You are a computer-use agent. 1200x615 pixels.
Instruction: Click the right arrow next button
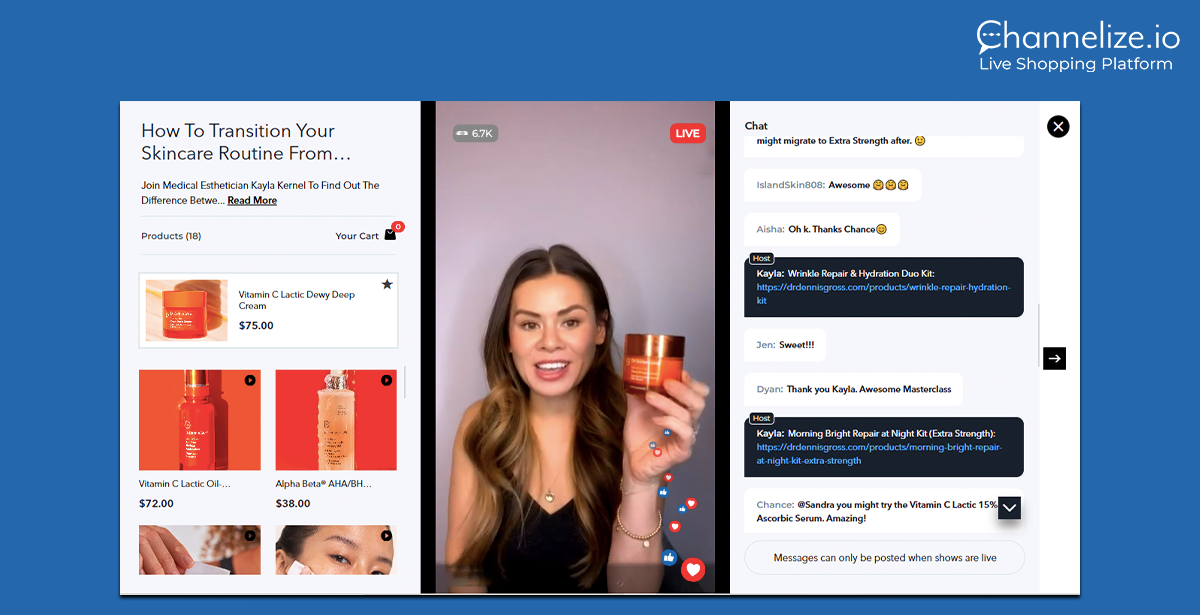tap(1054, 358)
